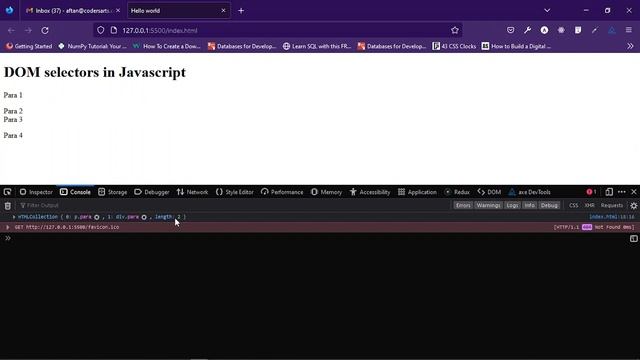Open the Redux devtools panel
Screen dimensions: 640x360
pyautogui.click(x=457, y=192)
